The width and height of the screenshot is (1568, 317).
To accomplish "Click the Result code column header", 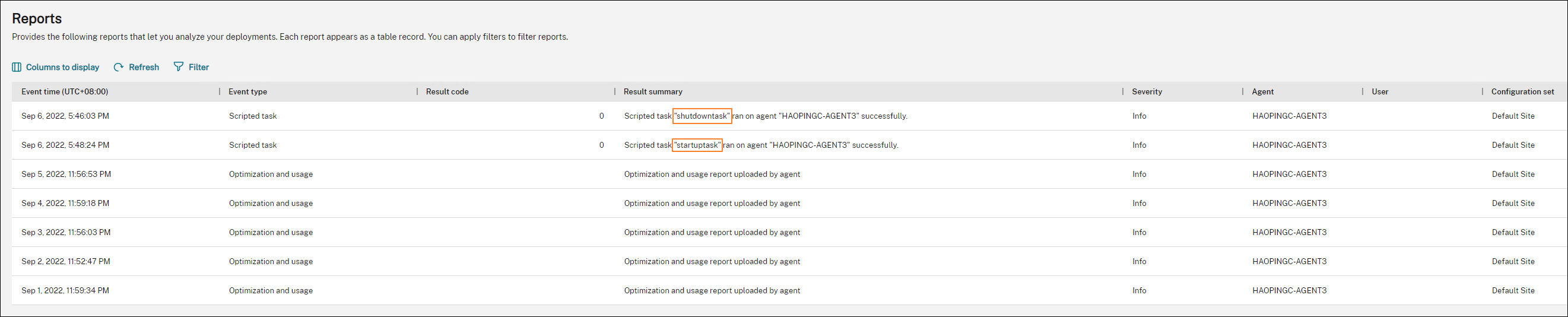I will pyautogui.click(x=447, y=92).
